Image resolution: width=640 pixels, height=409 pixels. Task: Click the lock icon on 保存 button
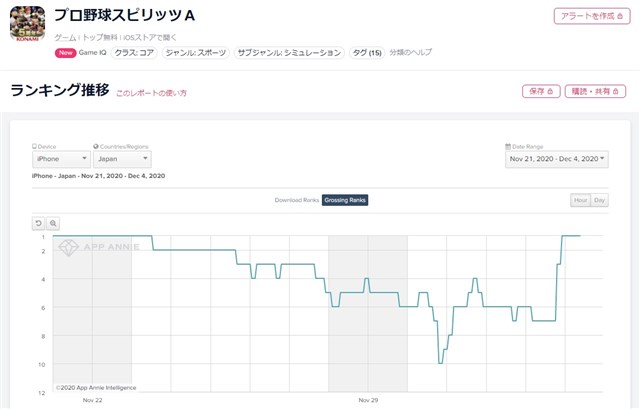550,91
